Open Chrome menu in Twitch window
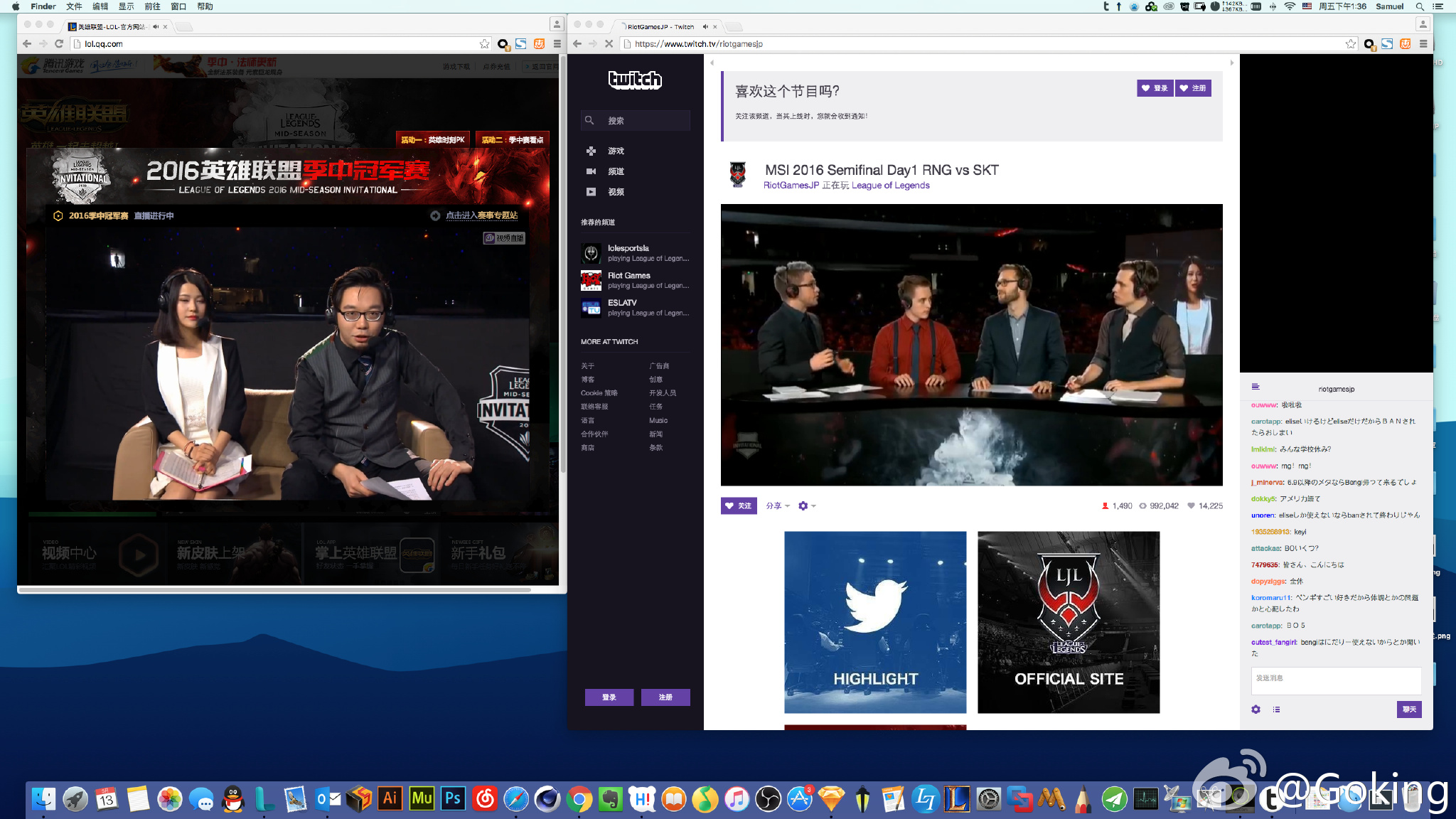 coord(1423,44)
